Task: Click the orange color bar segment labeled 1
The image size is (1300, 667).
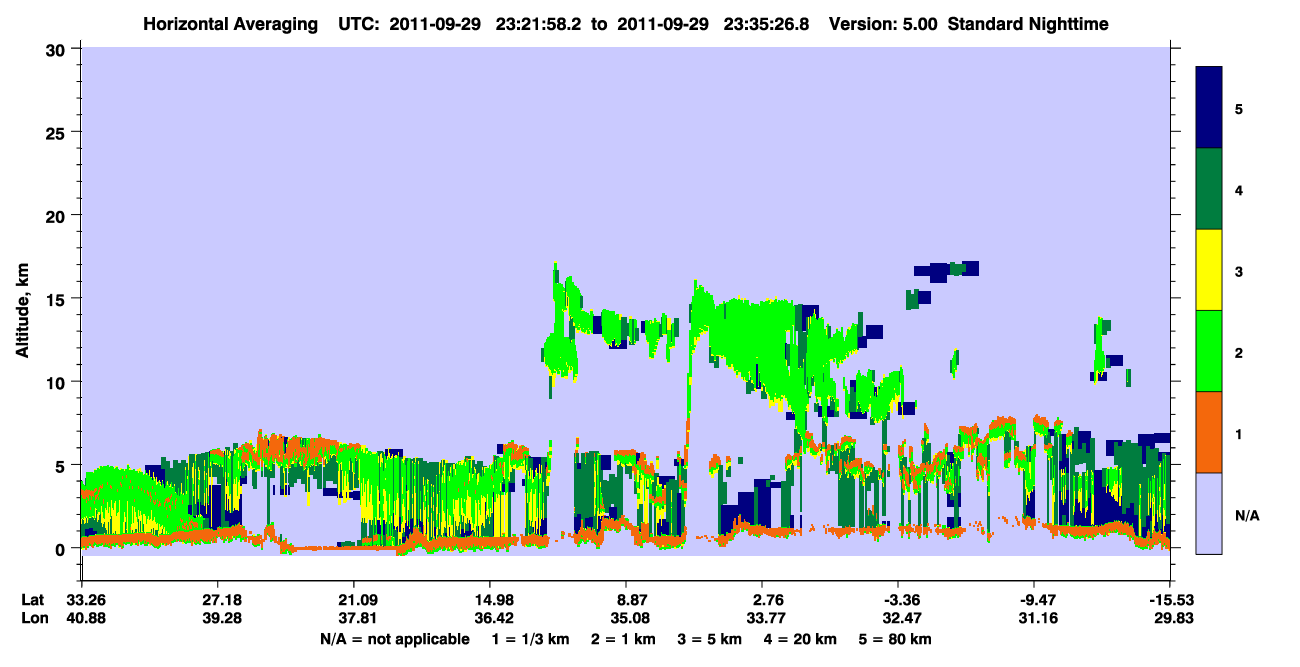Action: click(x=1209, y=432)
